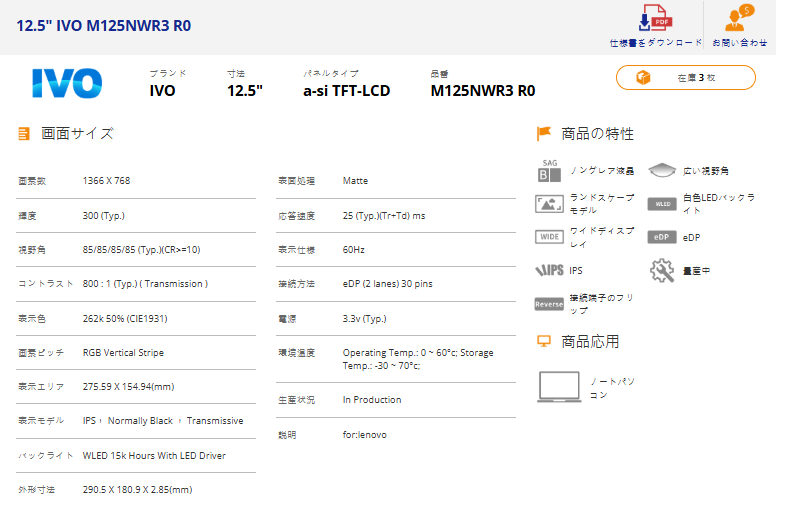Click the In Production status value
This screenshot has height=519, width=809.
point(372,400)
